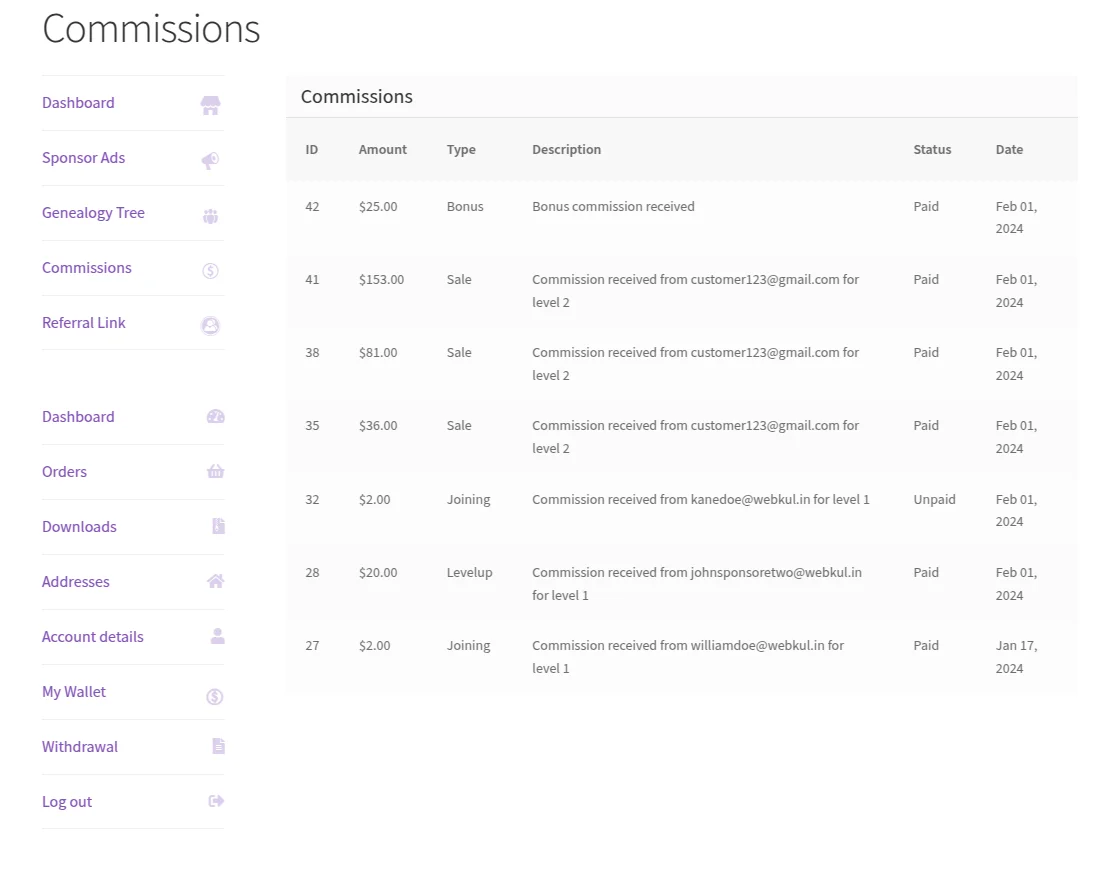1120x880 pixels.
Task: Open the Sponsor Ads menu link
Action: [84, 158]
